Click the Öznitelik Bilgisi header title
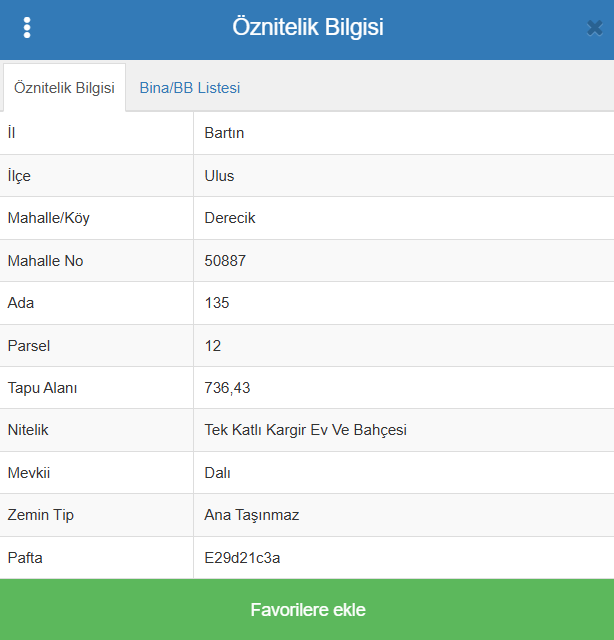614x640 pixels. 308,27
